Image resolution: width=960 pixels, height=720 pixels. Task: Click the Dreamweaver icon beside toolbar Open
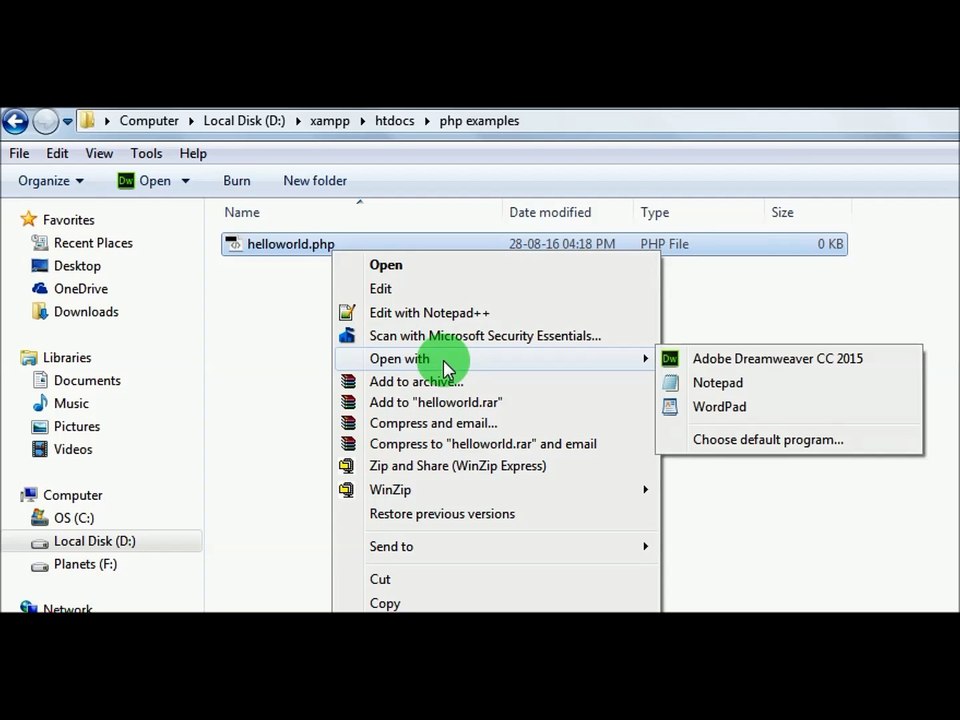(x=126, y=181)
